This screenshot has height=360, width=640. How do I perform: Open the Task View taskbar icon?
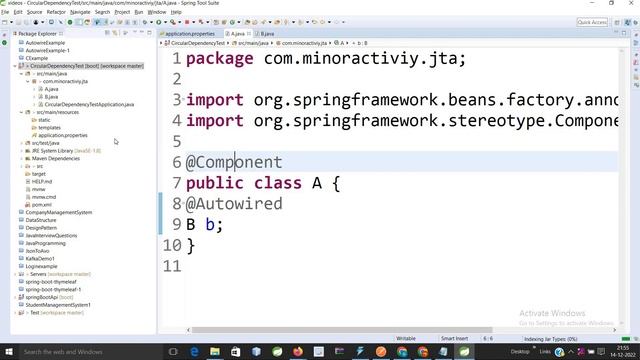pyautogui.click(x=173, y=351)
